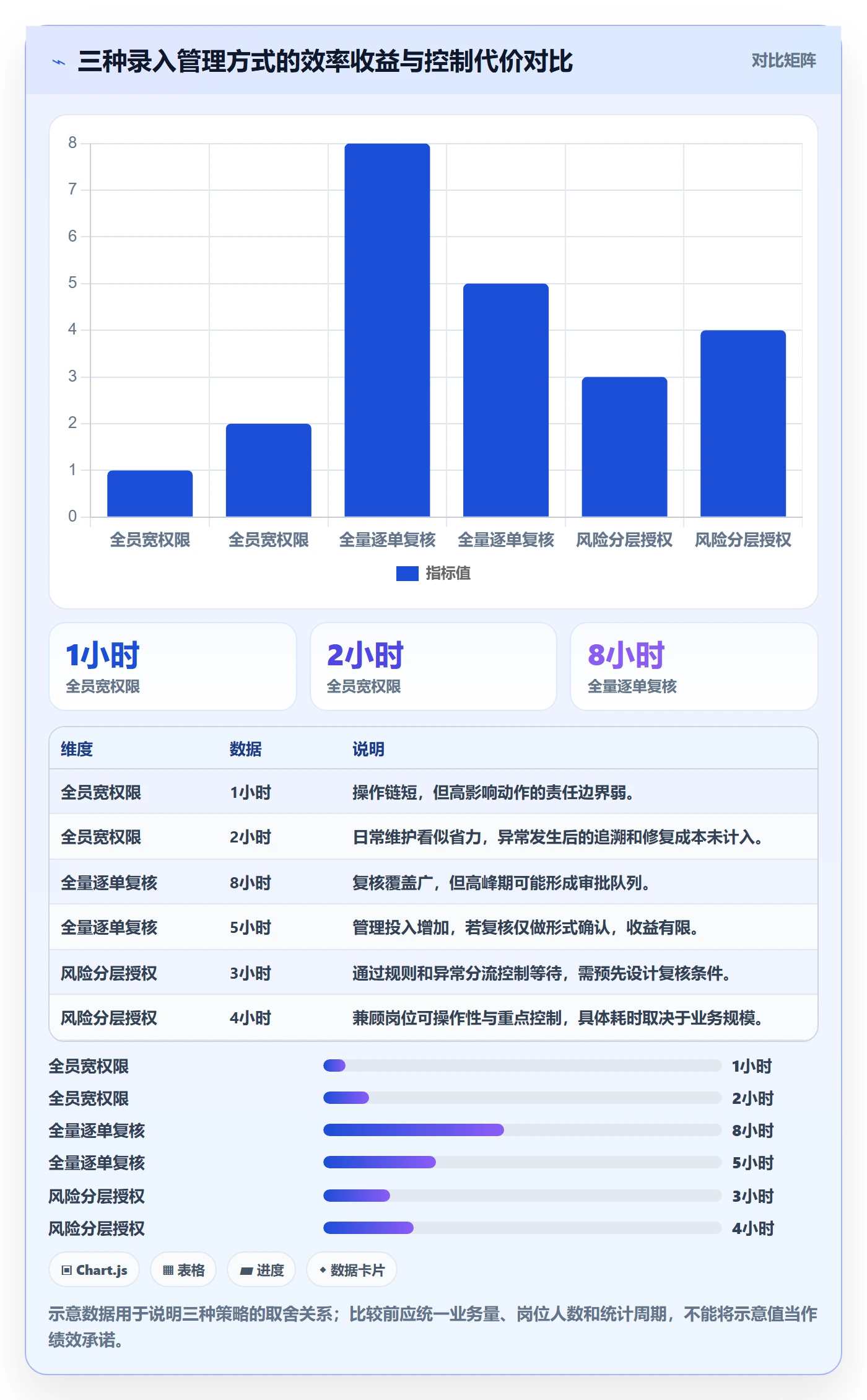The image size is (867, 1400).
Task: Click the chart bar with value 2
Action: tap(268, 470)
